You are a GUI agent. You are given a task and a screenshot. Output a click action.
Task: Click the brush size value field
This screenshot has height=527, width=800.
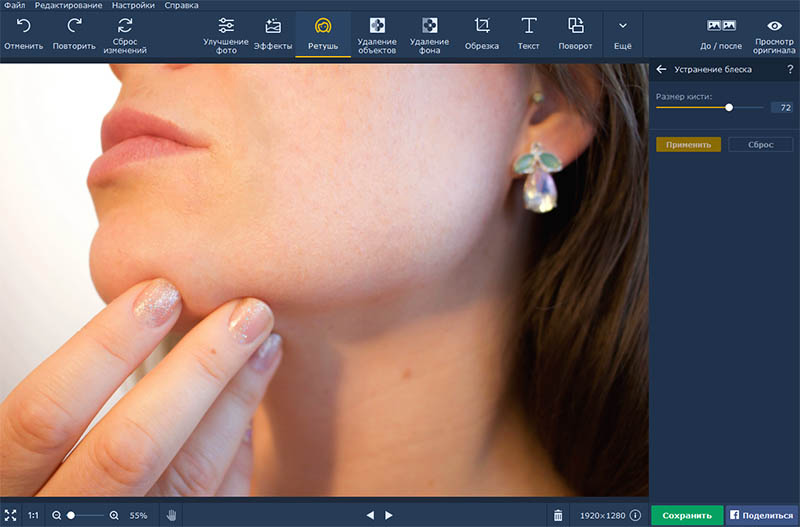pos(781,107)
